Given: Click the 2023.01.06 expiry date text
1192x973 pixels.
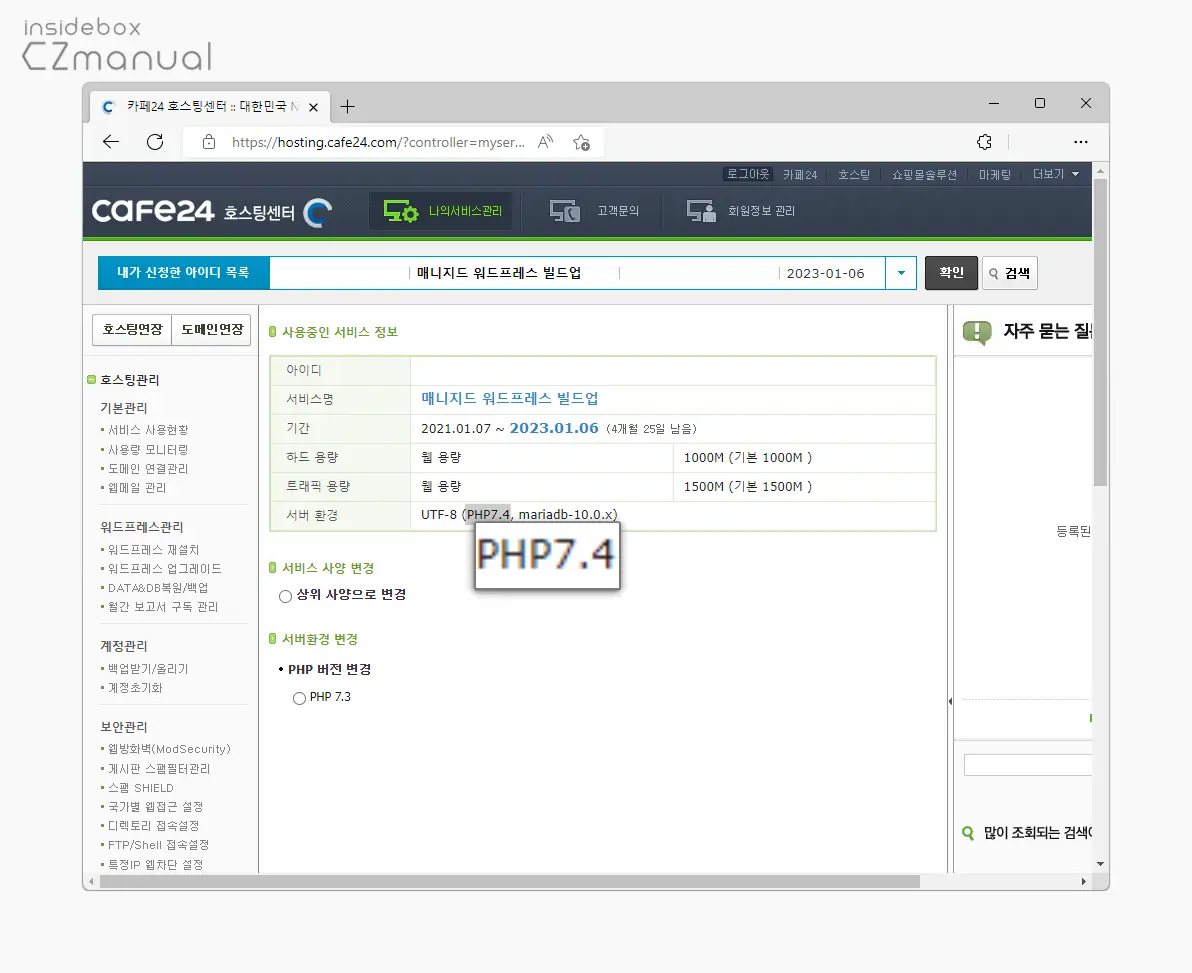Looking at the screenshot, I should coord(554,428).
